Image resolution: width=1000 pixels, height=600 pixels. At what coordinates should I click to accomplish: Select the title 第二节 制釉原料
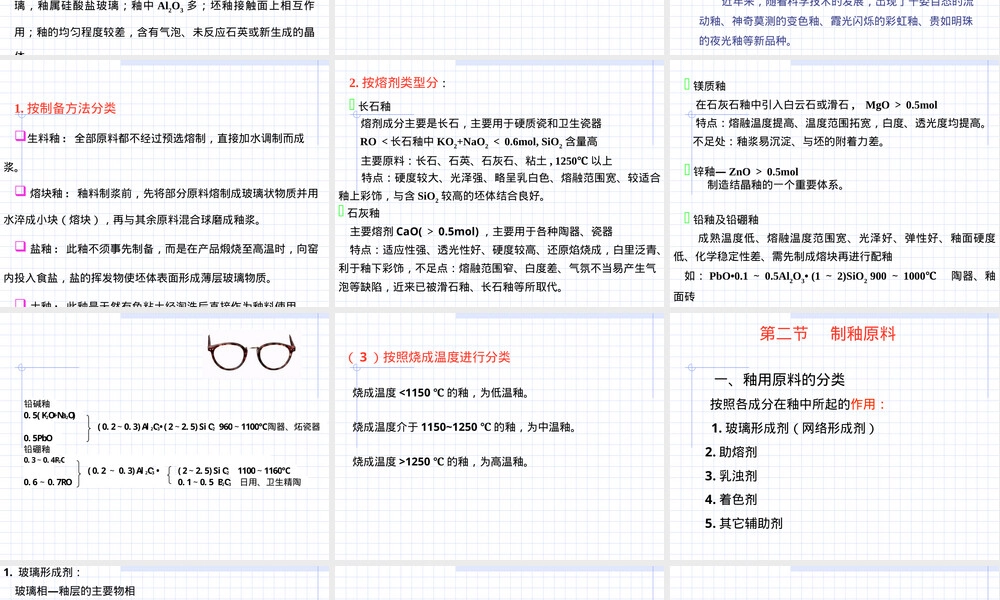827,333
